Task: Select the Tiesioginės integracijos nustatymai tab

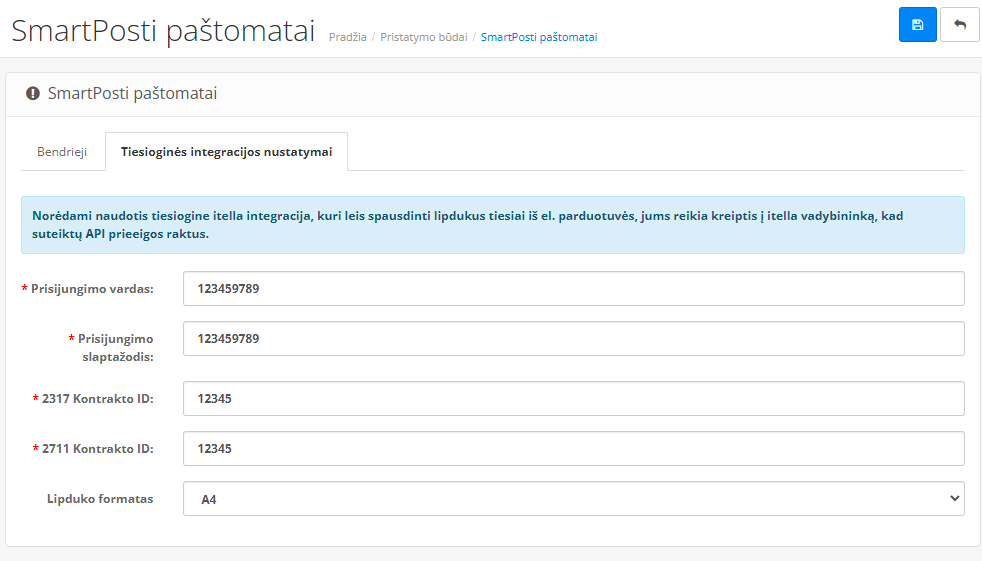Action: pos(226,152)
